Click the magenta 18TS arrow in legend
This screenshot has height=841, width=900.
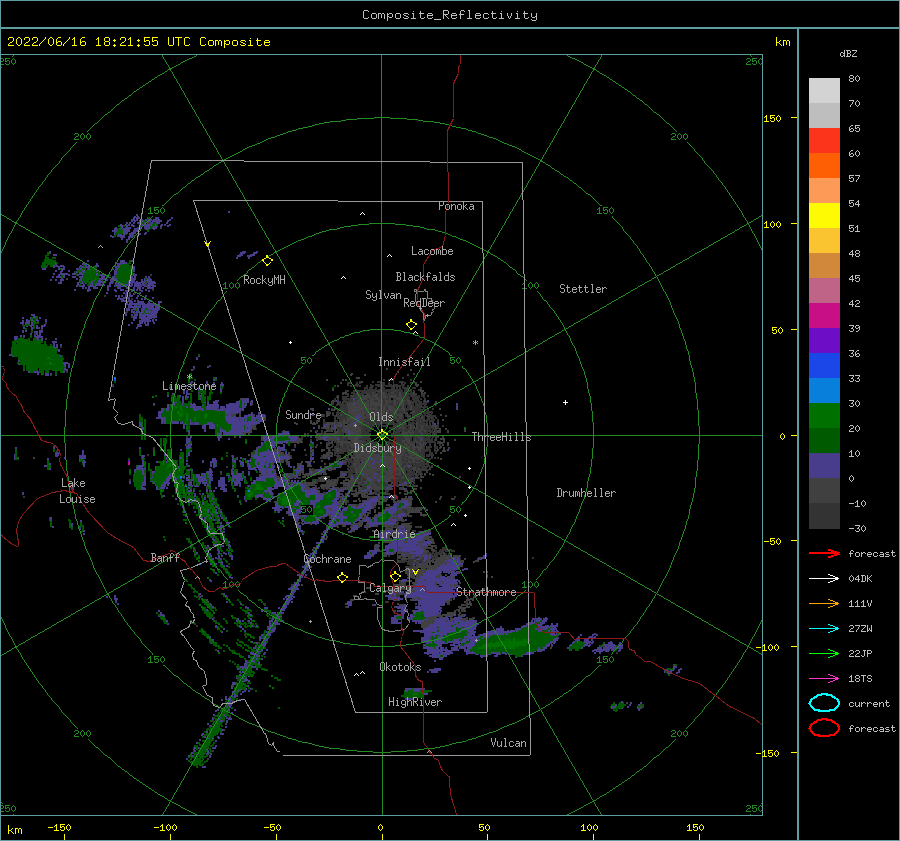coord(824,679)
